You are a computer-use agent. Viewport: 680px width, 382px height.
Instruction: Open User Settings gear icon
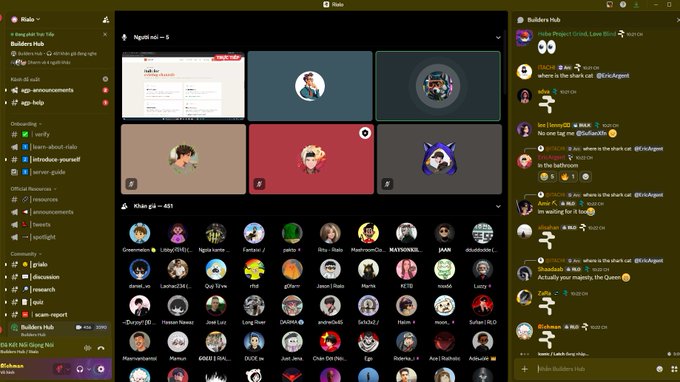101,369
